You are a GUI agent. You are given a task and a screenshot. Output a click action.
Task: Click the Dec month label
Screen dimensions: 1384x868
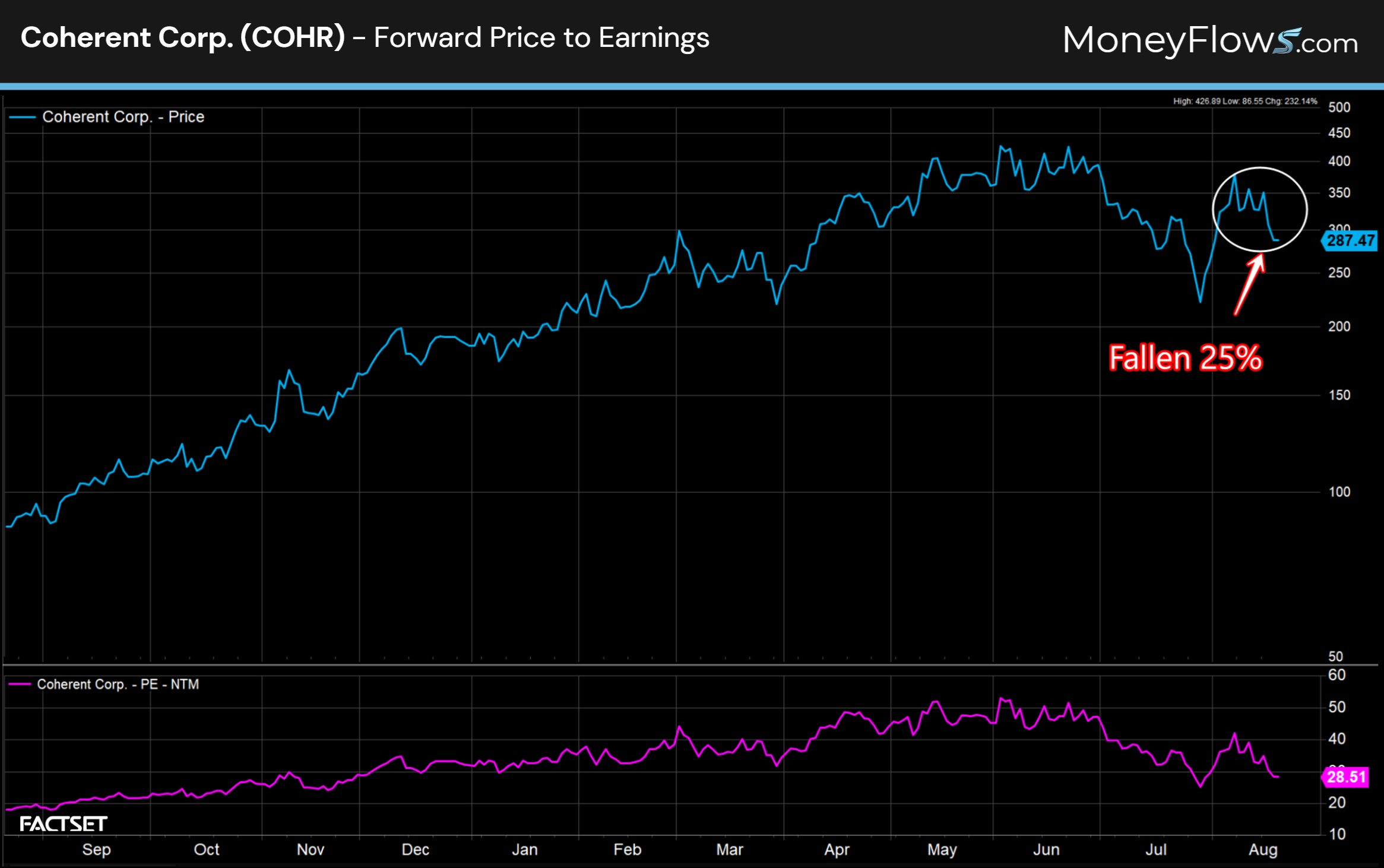416,850
